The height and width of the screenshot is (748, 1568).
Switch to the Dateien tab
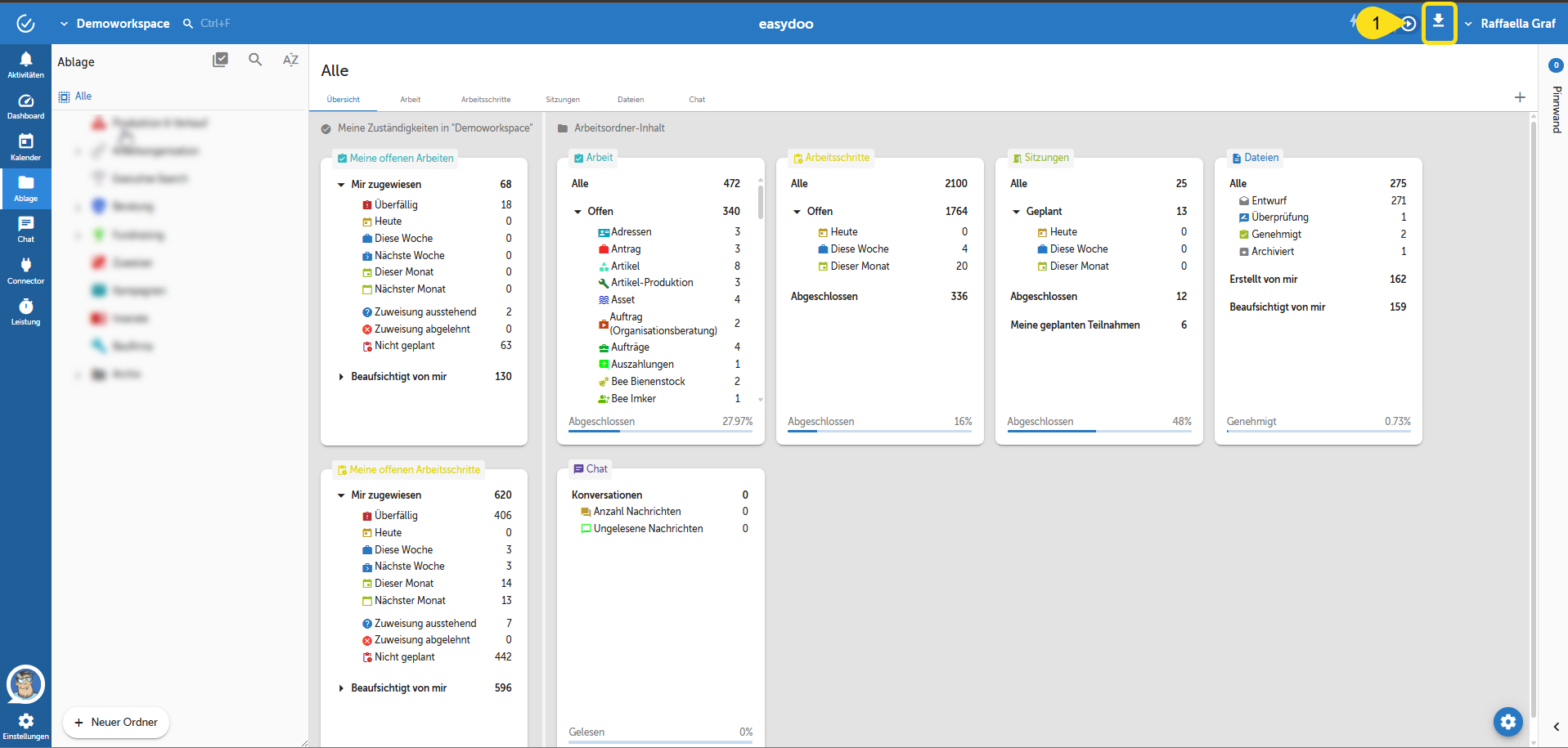tap(630, 100)
